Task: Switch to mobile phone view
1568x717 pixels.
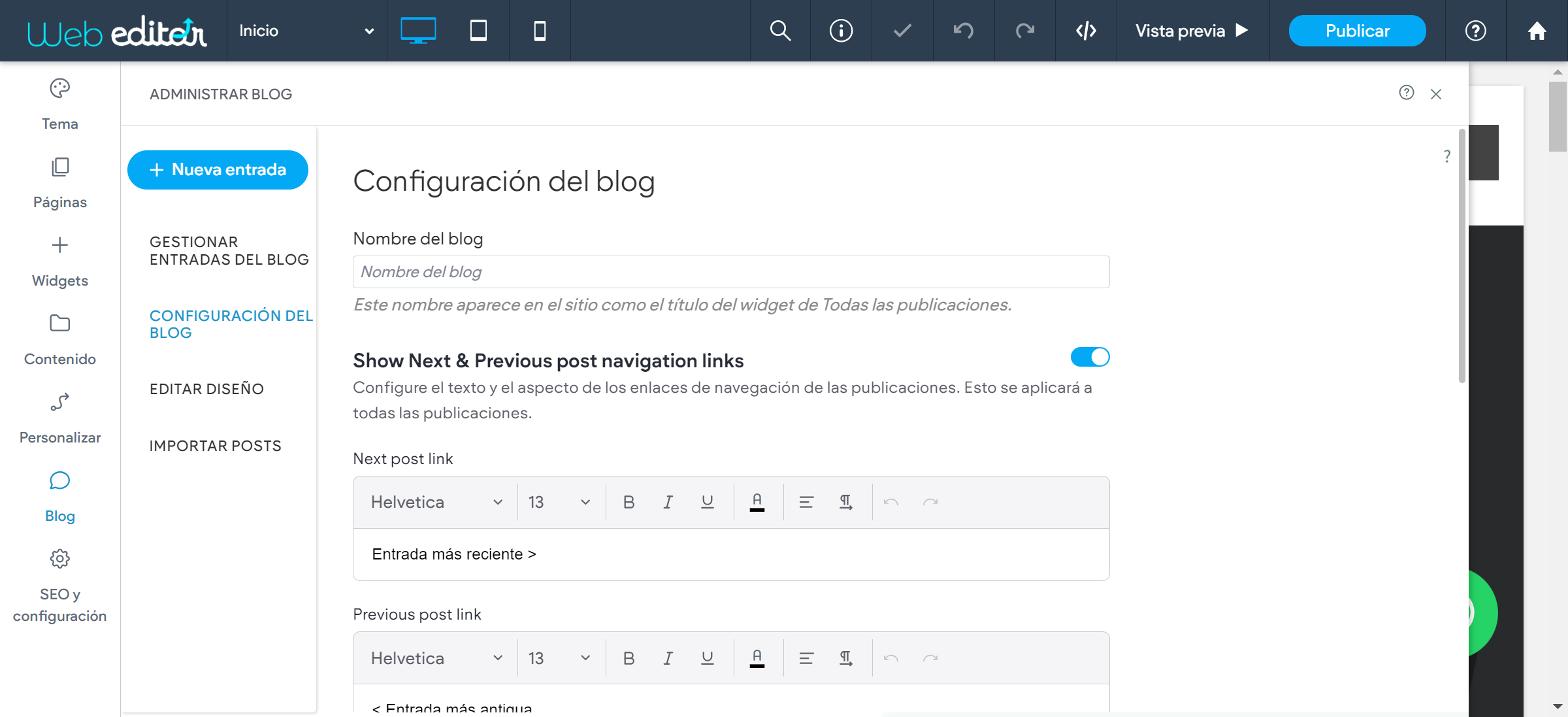Action: coord(540,31)
